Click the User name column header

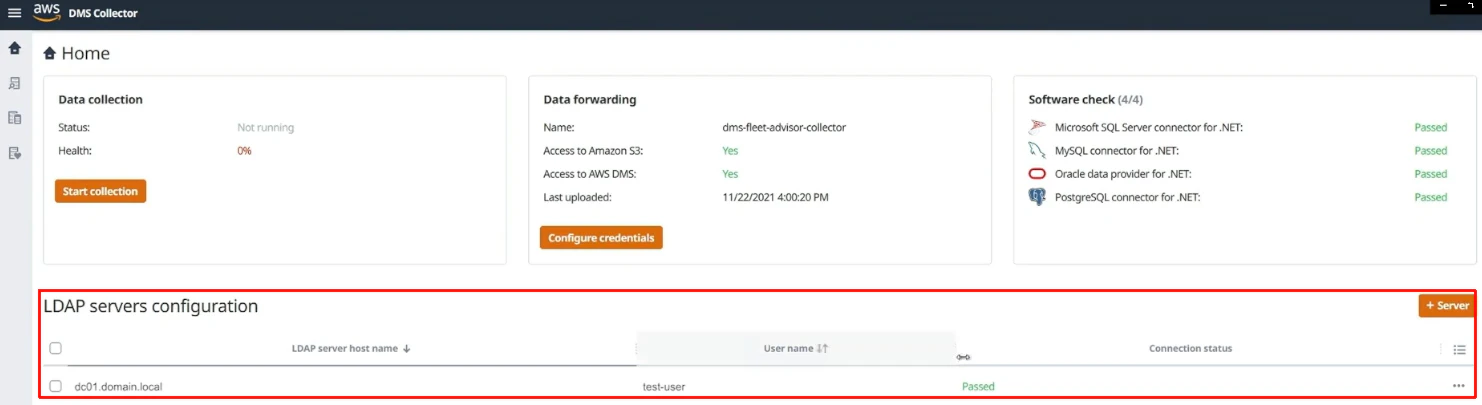788,349
